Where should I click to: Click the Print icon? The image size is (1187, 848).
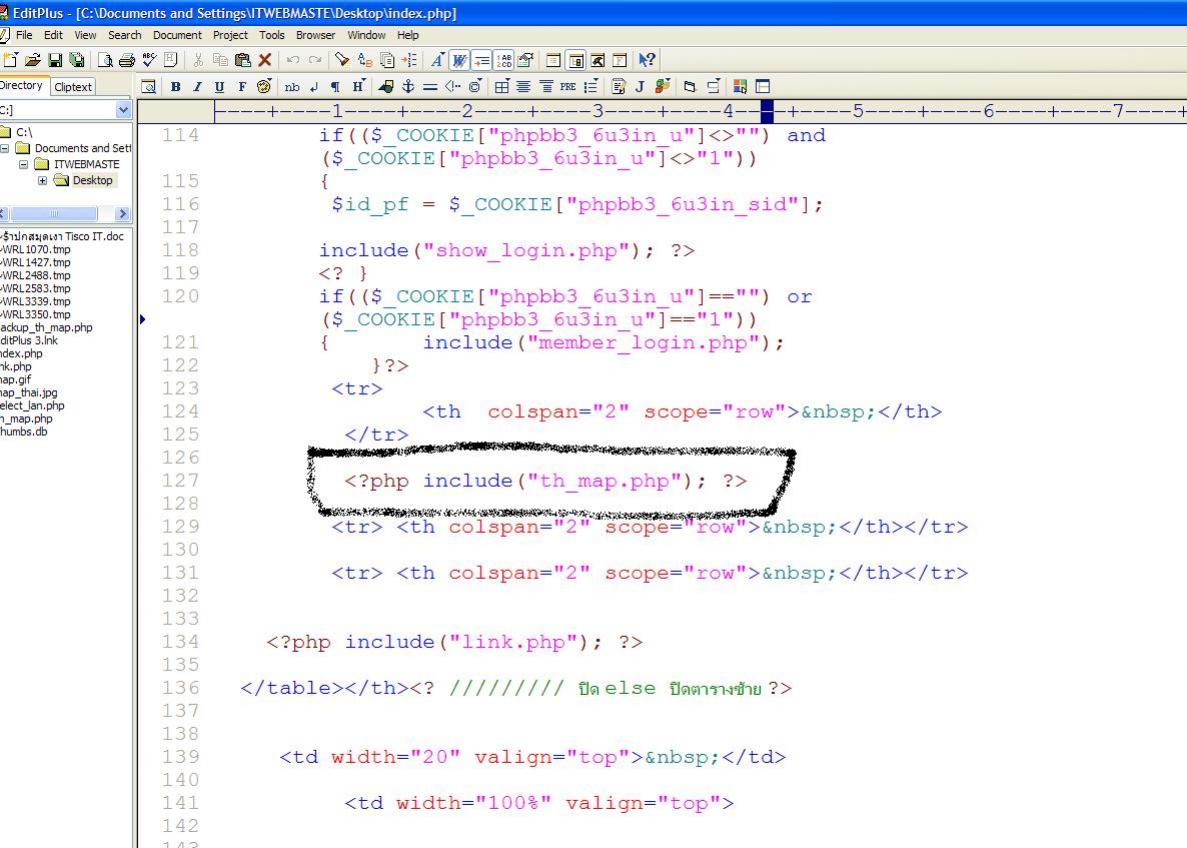(126, 60)
